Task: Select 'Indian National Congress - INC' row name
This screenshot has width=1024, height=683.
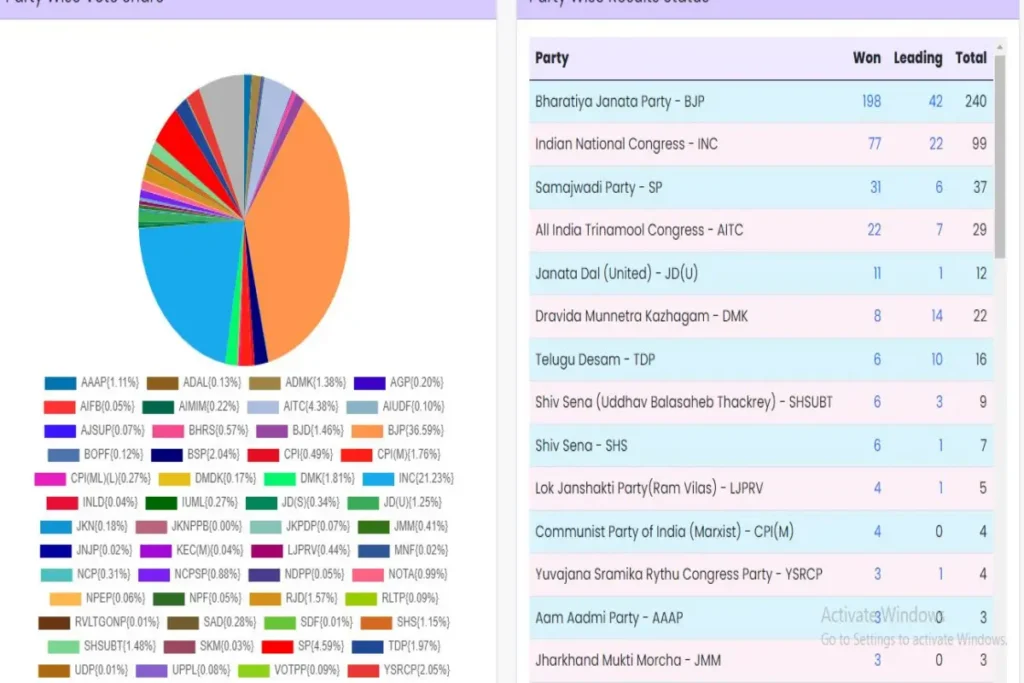Action: click(626, 144)
